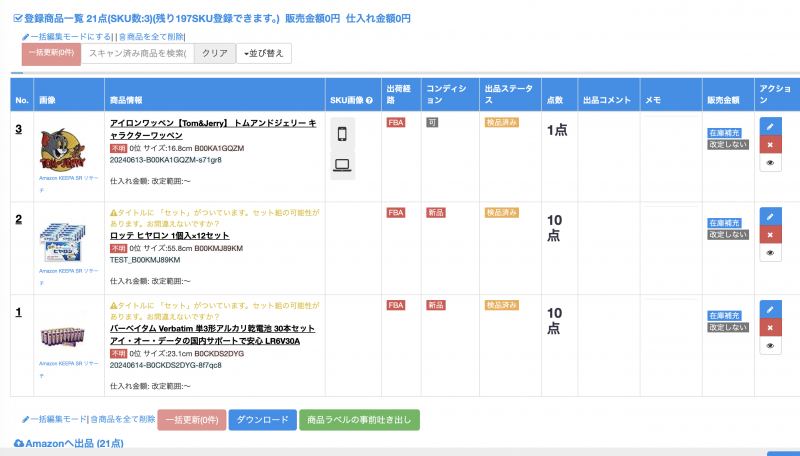
Task: Open the Tom&Jerry アイロンワッペン product title link
Action: pos(213,129)
